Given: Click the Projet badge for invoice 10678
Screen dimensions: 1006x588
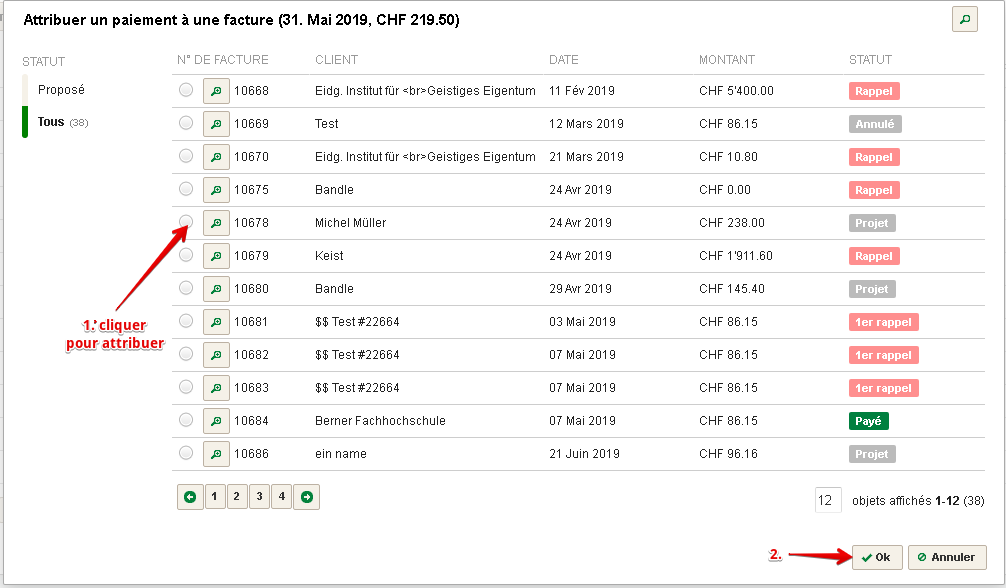Looking at the screenshot, I should click(872, 223).
